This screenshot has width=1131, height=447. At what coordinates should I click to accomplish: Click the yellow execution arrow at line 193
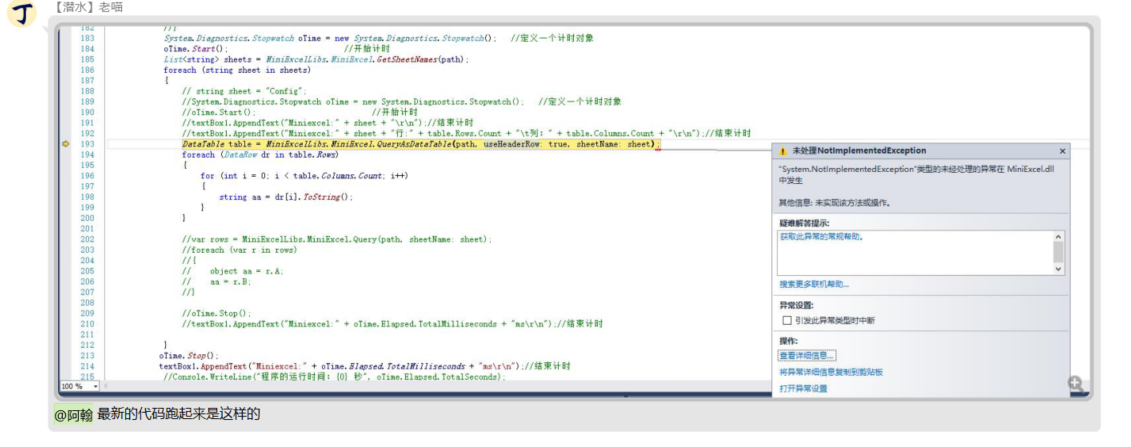point(66,144)
